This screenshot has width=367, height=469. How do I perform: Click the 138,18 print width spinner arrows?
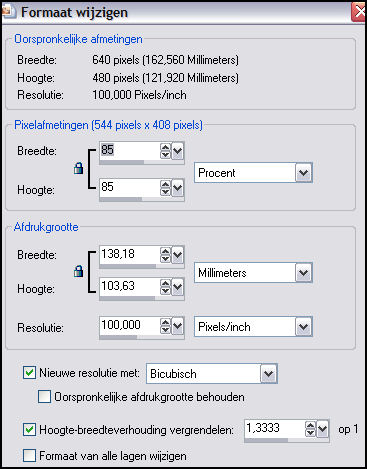click(x=165, y=255)
